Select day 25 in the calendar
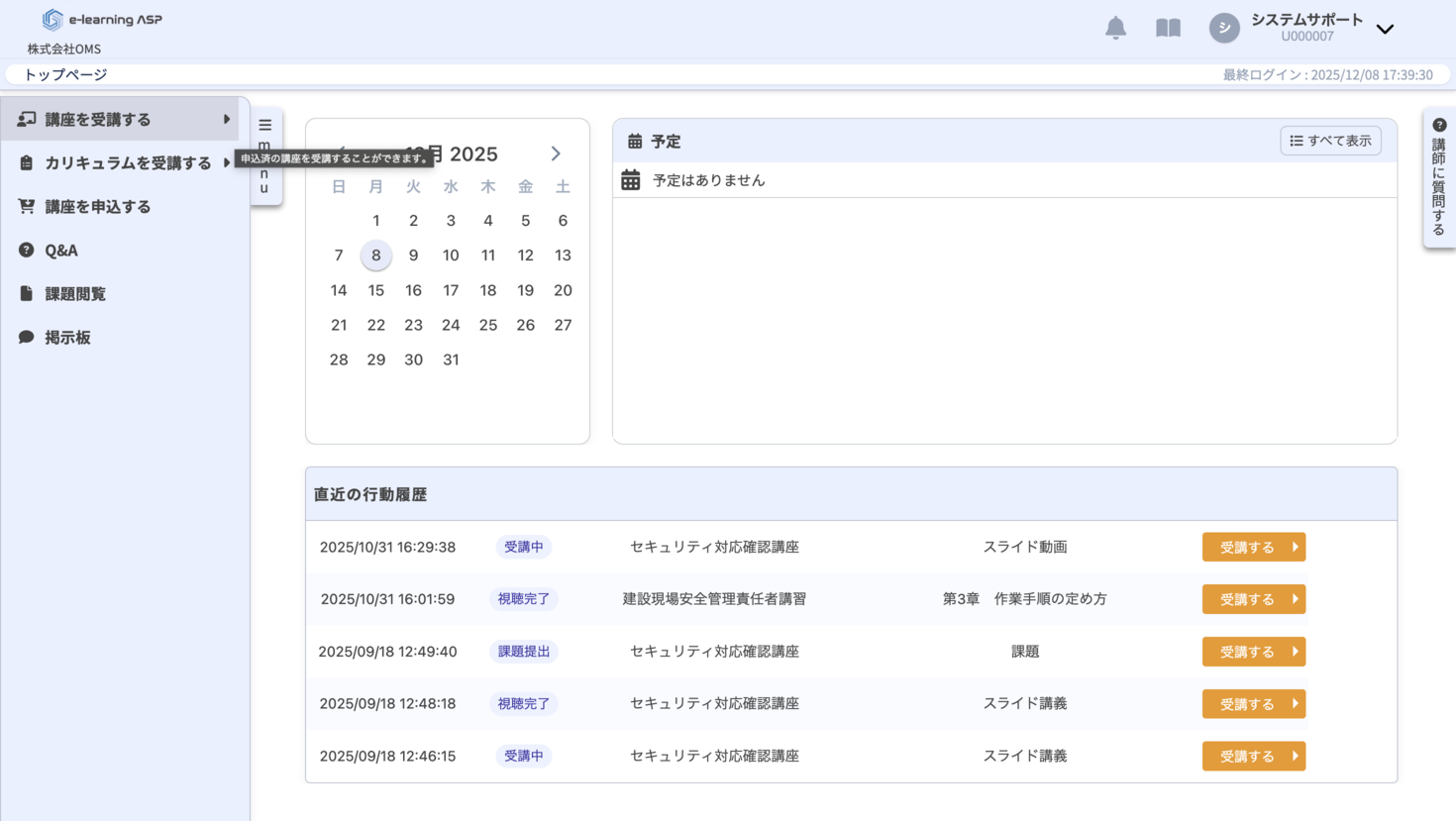Screen dimensions: 1456x821 pyautogui.click(x=487, y=325)
